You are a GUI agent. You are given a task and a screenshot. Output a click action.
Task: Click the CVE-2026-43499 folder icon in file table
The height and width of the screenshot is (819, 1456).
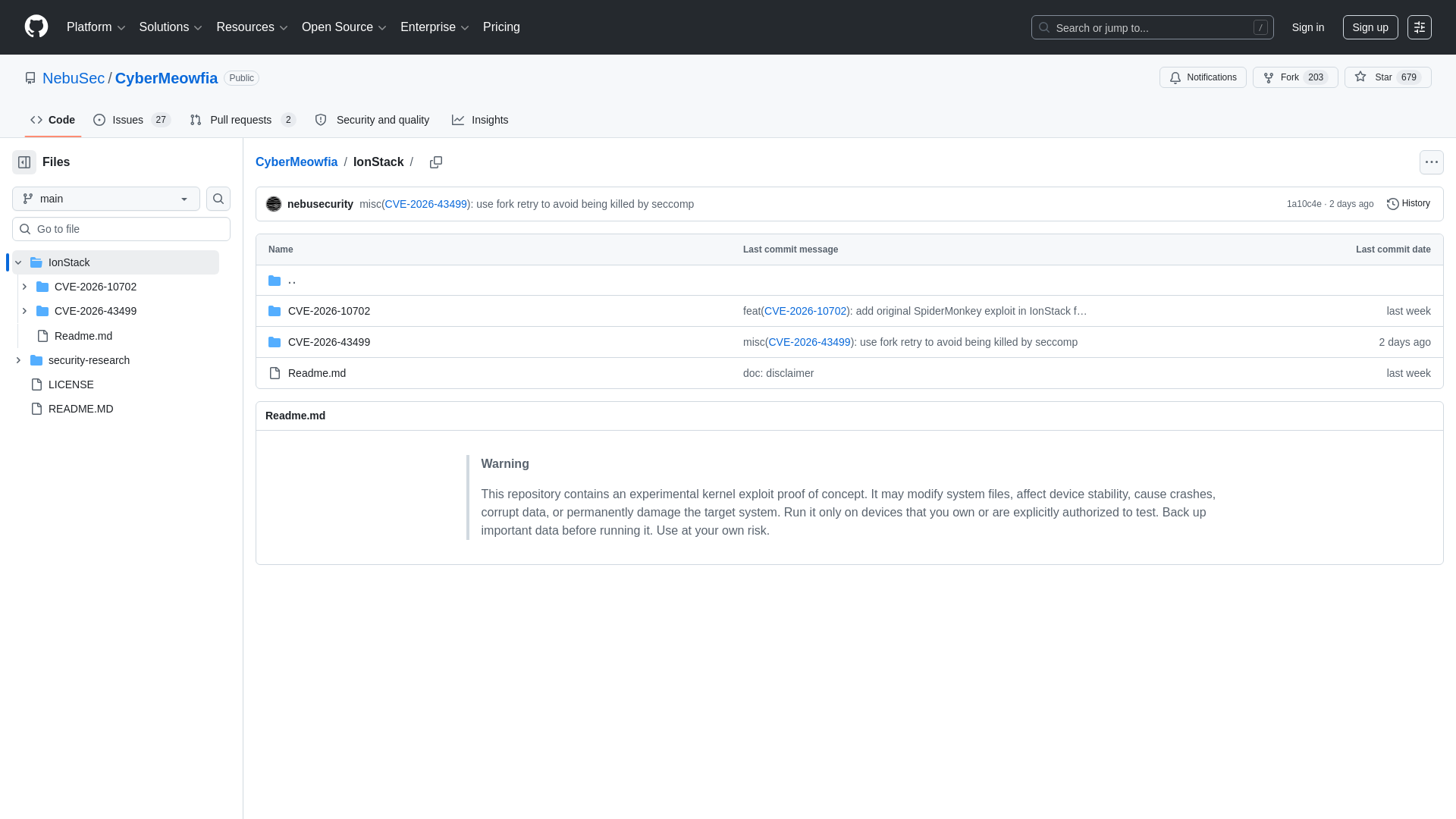(275, 342)
